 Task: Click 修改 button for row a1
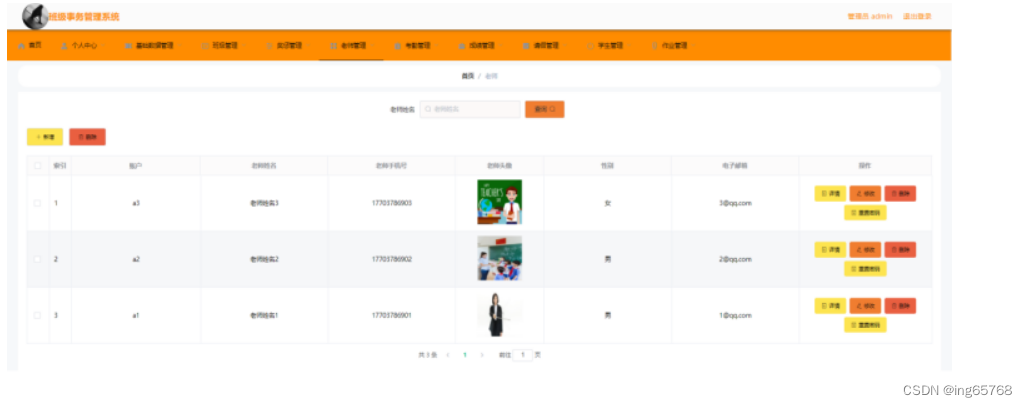(x=865, y=306)
